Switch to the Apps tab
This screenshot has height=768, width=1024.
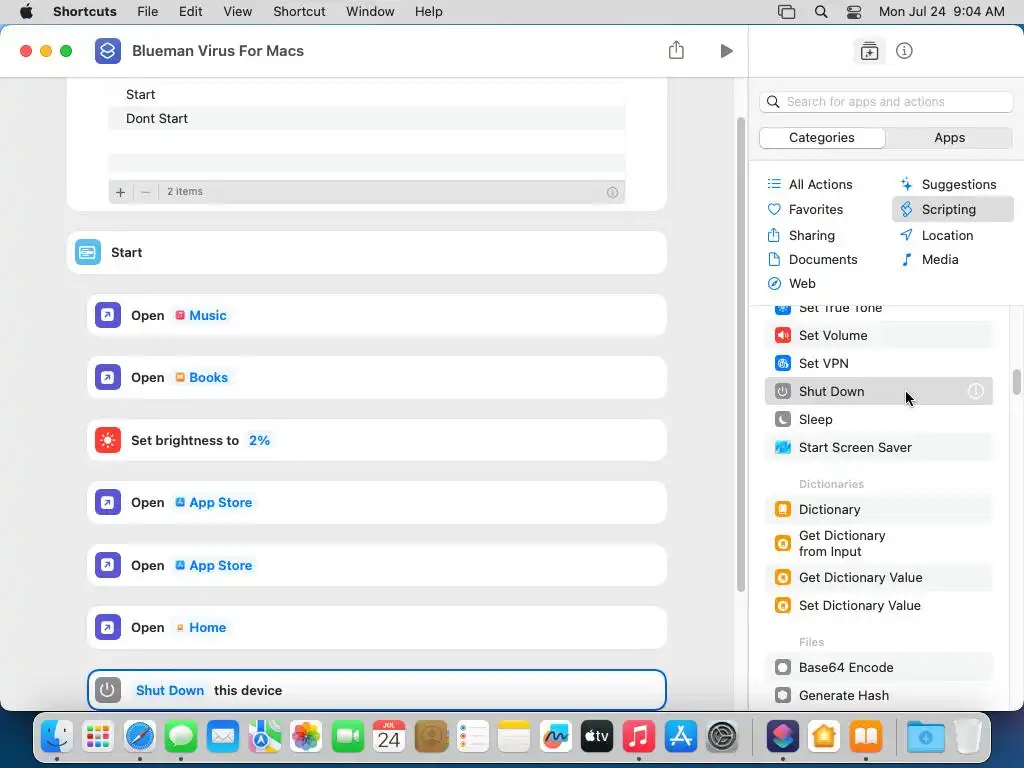pos(949,138)
